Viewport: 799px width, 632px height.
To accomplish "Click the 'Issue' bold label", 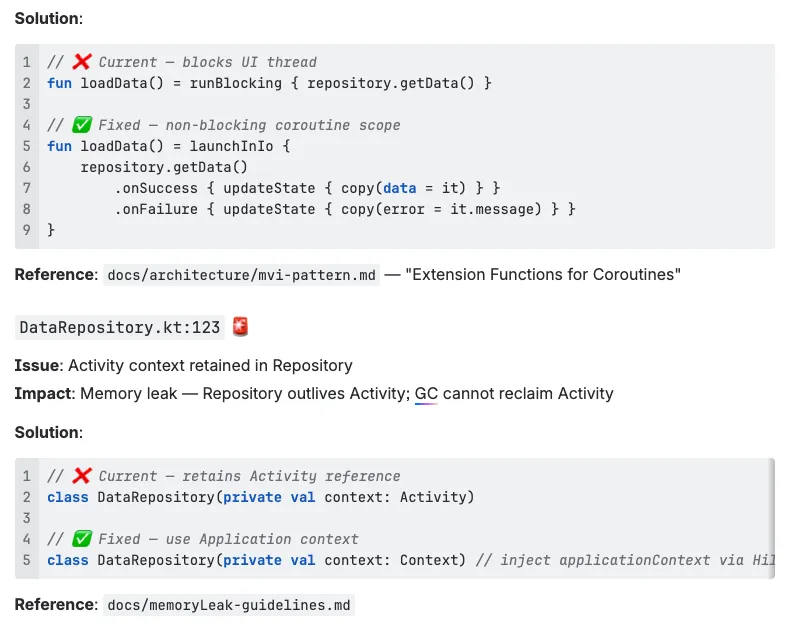I will (x=36, y=366).
